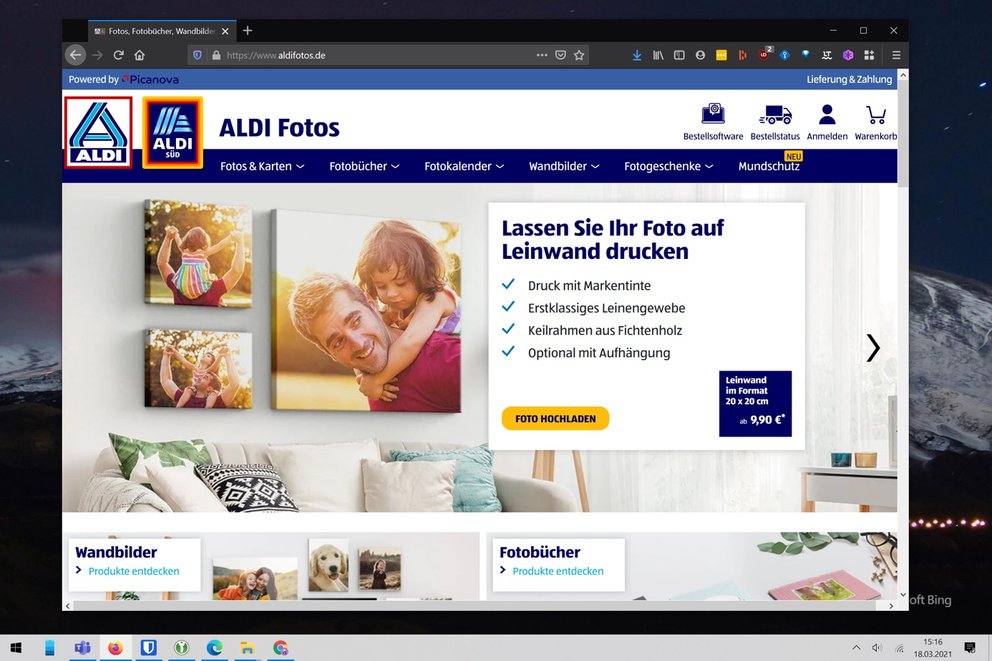Open page actions three-dots menu in address bar
992x661 pixels.
(x=542, y=55)
